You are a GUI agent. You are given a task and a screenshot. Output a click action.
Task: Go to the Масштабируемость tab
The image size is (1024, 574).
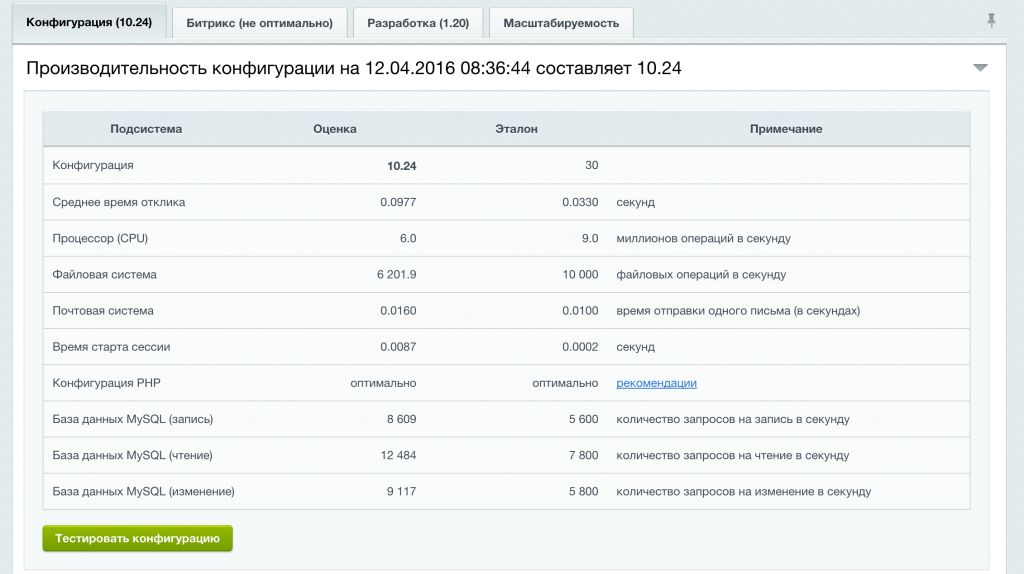coord(561,23)
